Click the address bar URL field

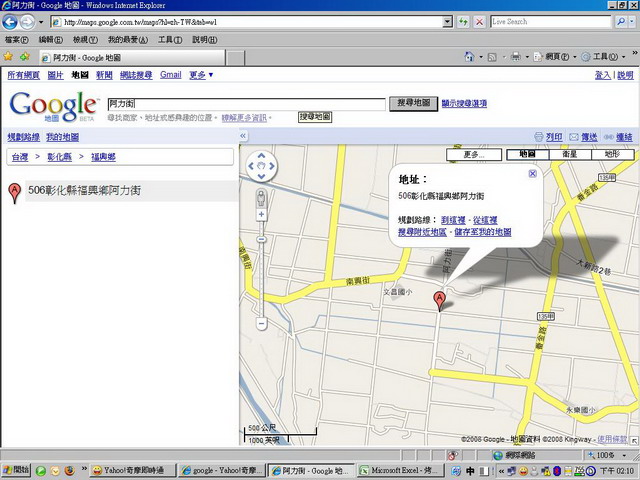(247, 22)
